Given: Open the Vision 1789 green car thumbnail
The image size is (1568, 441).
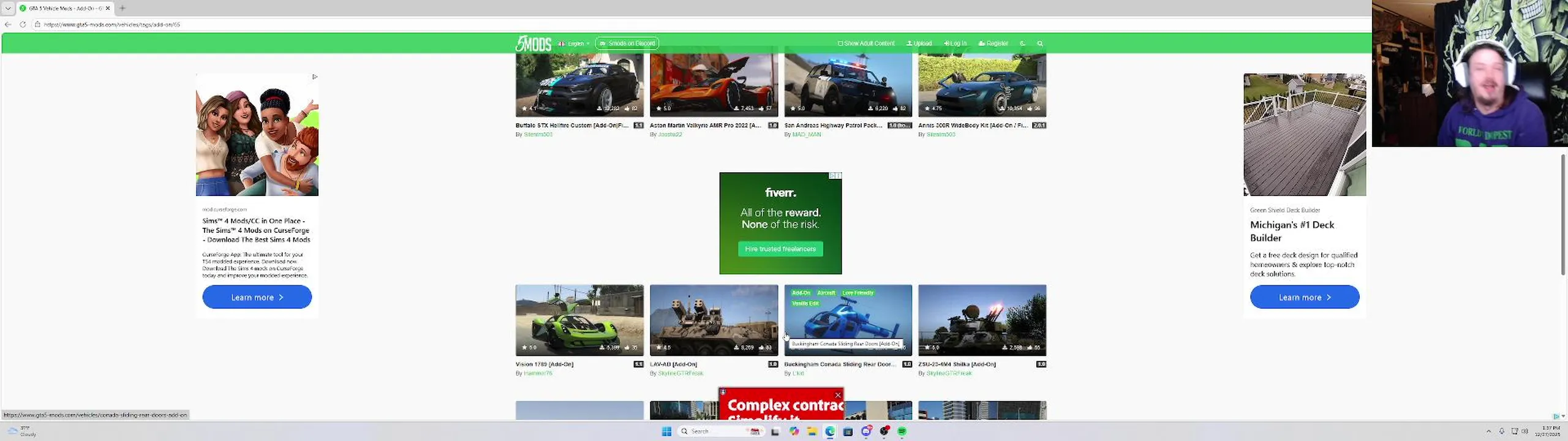Looking at the screenshot, I should (x=579, y=320).
